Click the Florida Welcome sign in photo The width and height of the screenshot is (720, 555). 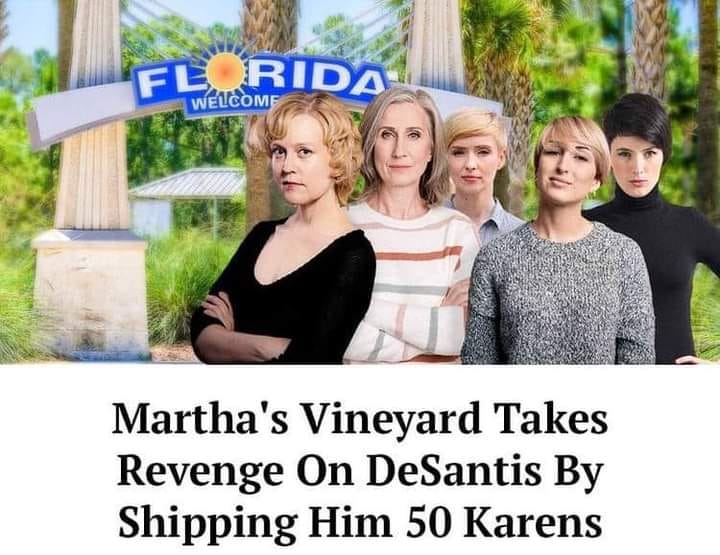point(259,87)
